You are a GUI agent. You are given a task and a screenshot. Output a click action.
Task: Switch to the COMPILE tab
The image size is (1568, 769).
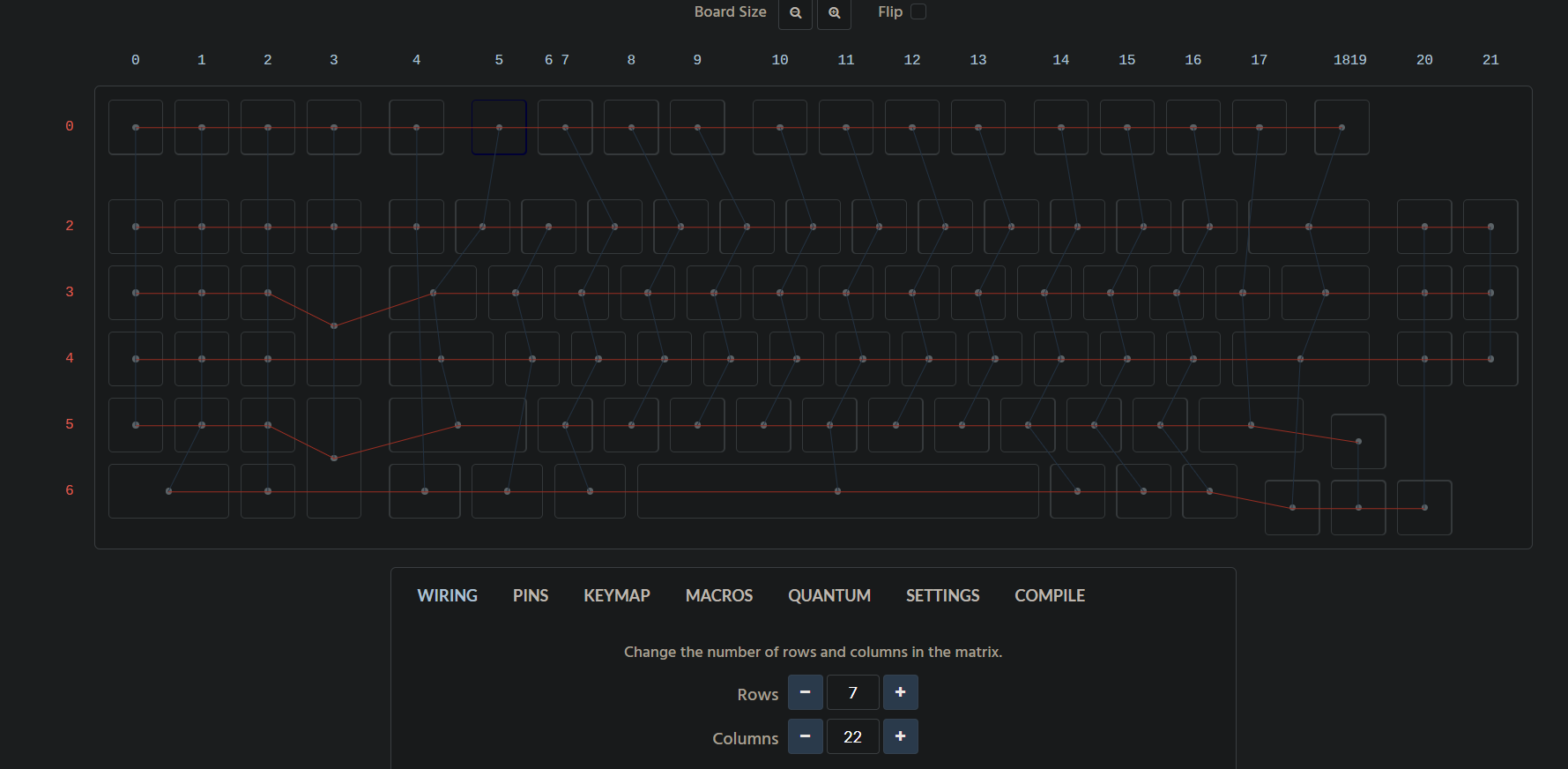point(1050,596)
